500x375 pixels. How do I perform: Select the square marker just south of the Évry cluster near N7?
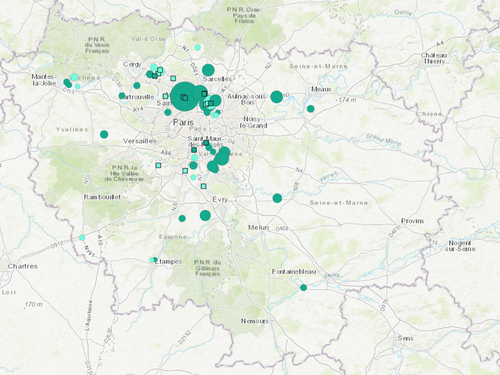(x=204, y=186)
